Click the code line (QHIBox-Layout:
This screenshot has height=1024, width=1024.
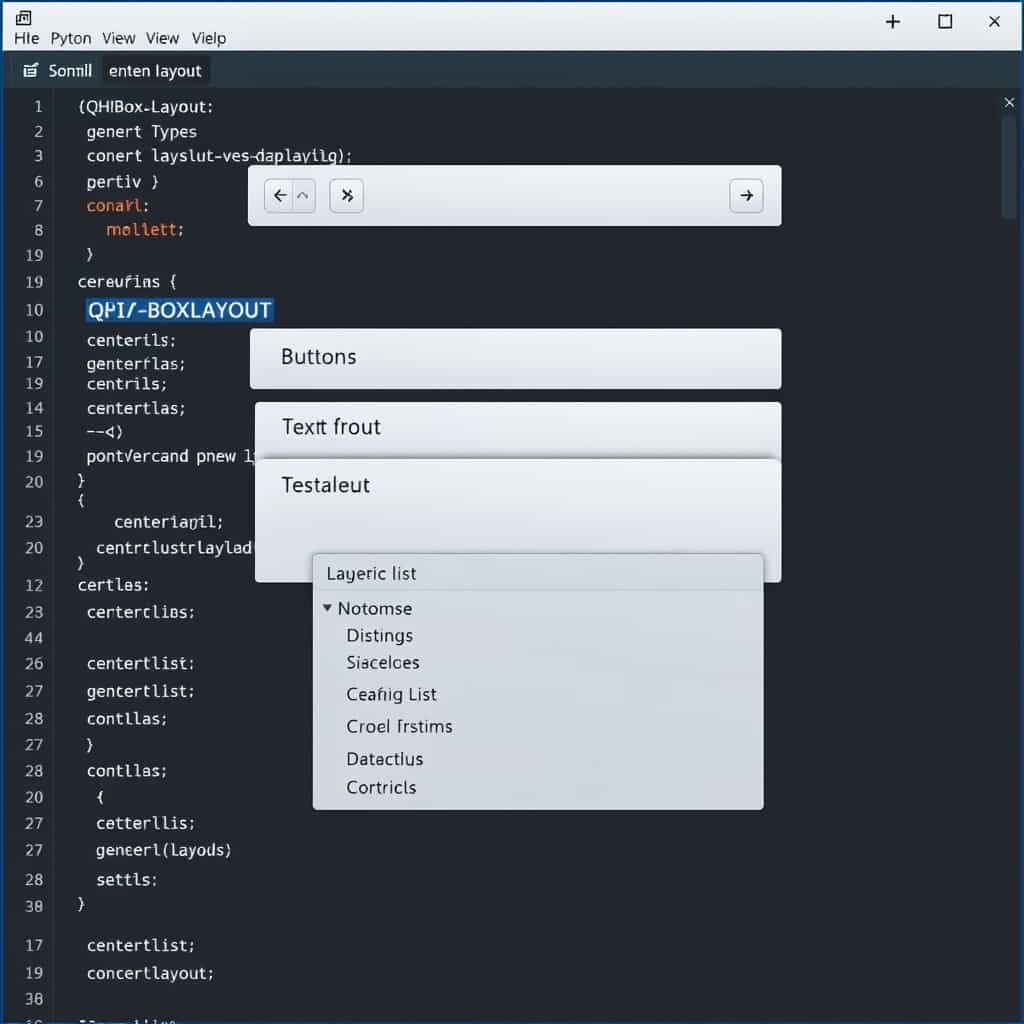click(x=146, y=106)
